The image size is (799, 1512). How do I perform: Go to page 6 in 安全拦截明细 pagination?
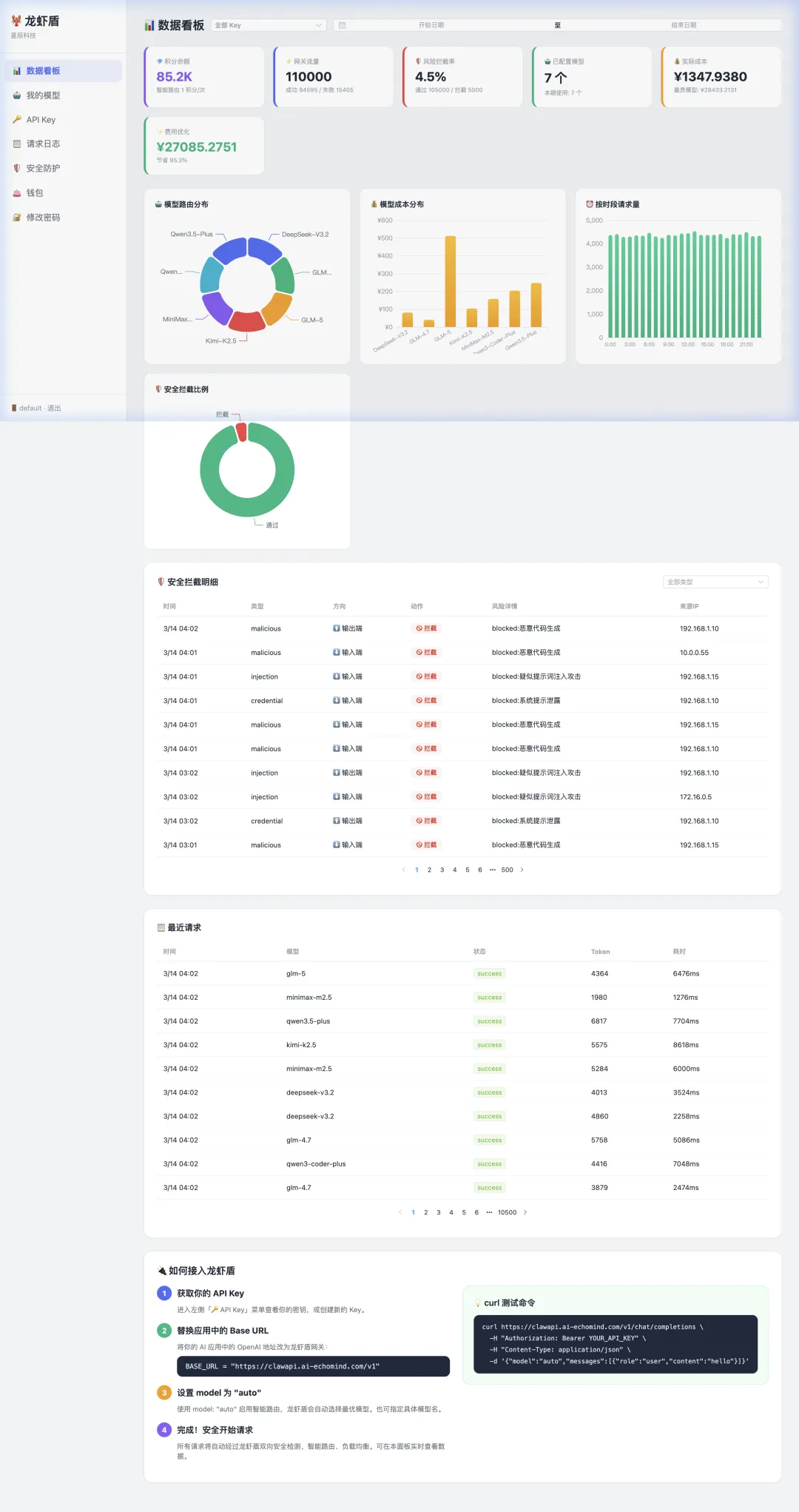pyautogui.click(x=480, y=870)
